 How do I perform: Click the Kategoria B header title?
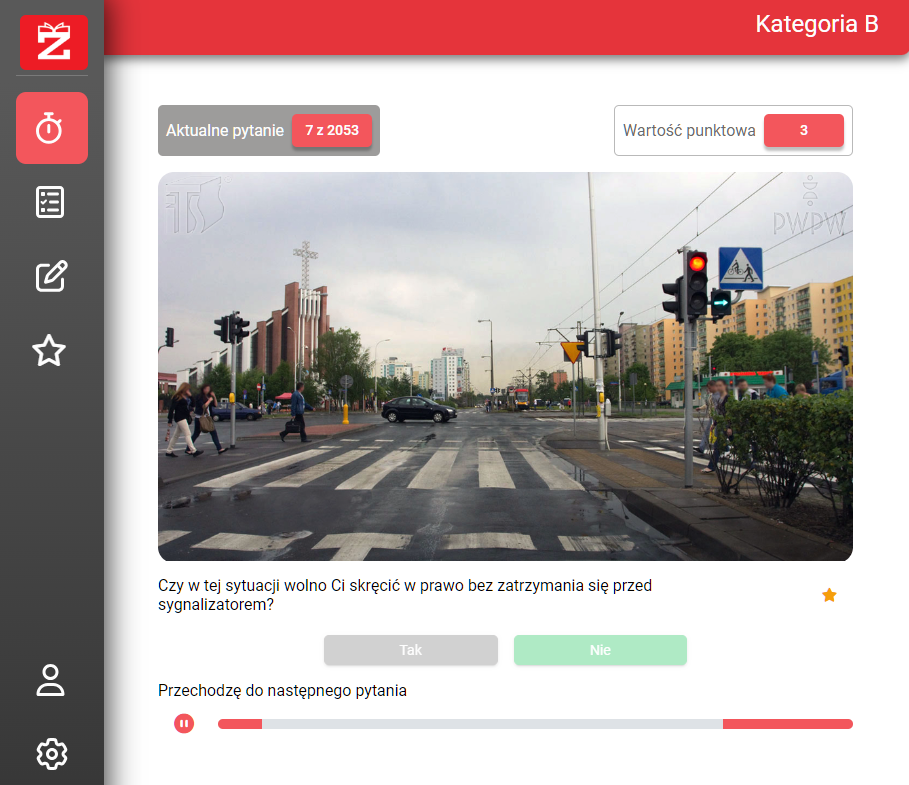[816, 25]
